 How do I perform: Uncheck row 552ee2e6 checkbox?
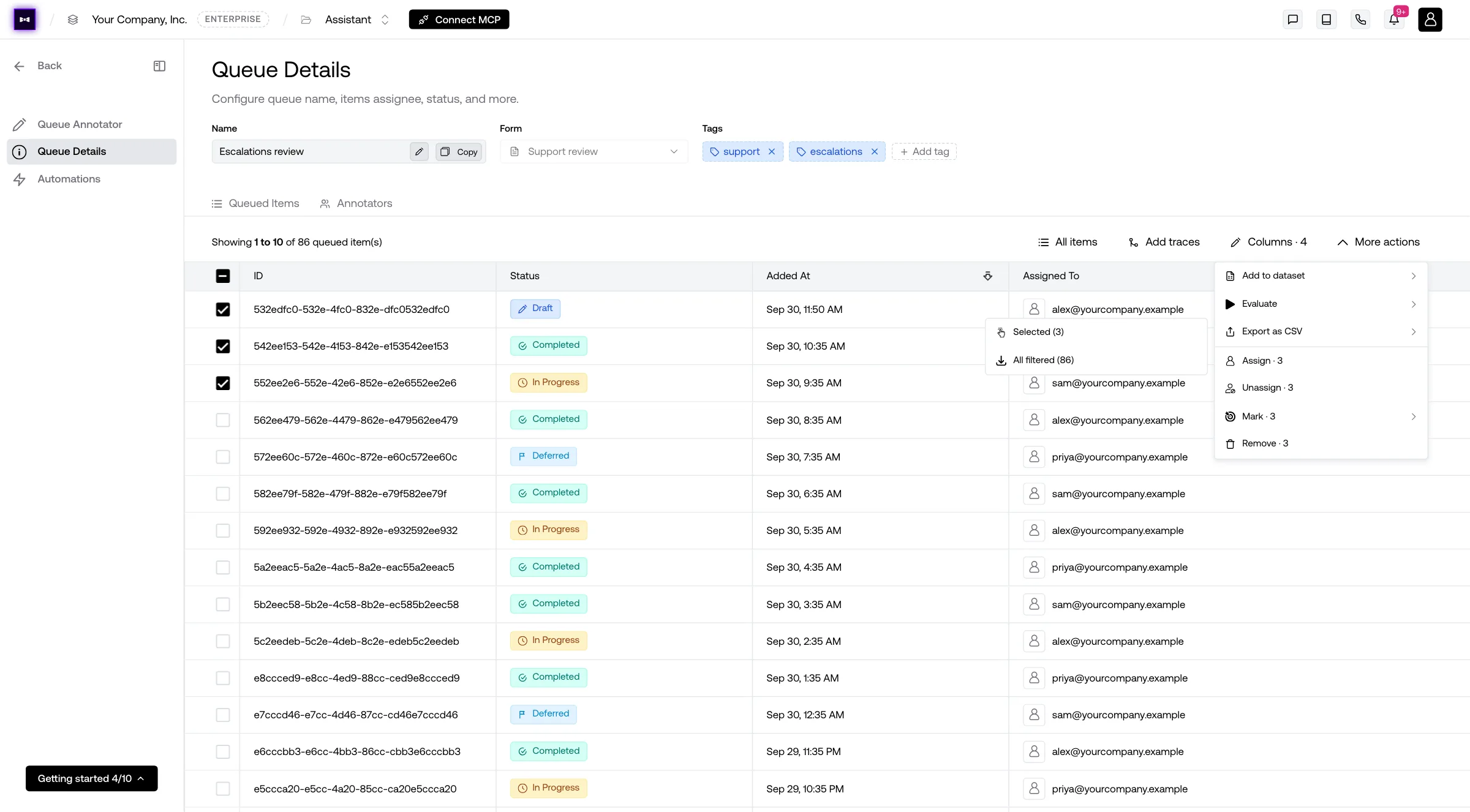click(x=223, y=383)
